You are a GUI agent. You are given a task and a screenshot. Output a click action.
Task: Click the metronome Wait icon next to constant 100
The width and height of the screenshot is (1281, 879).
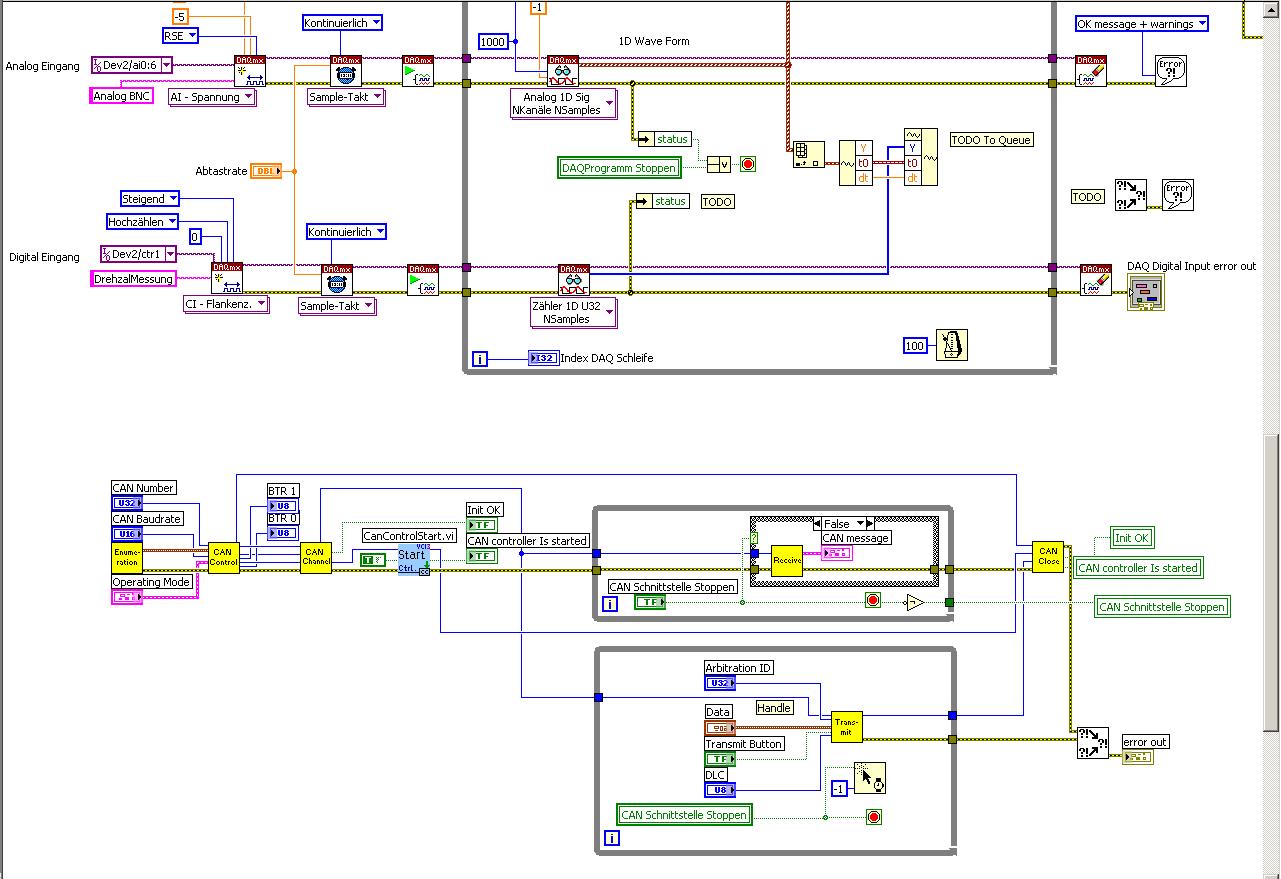click(x=952, y=345)
